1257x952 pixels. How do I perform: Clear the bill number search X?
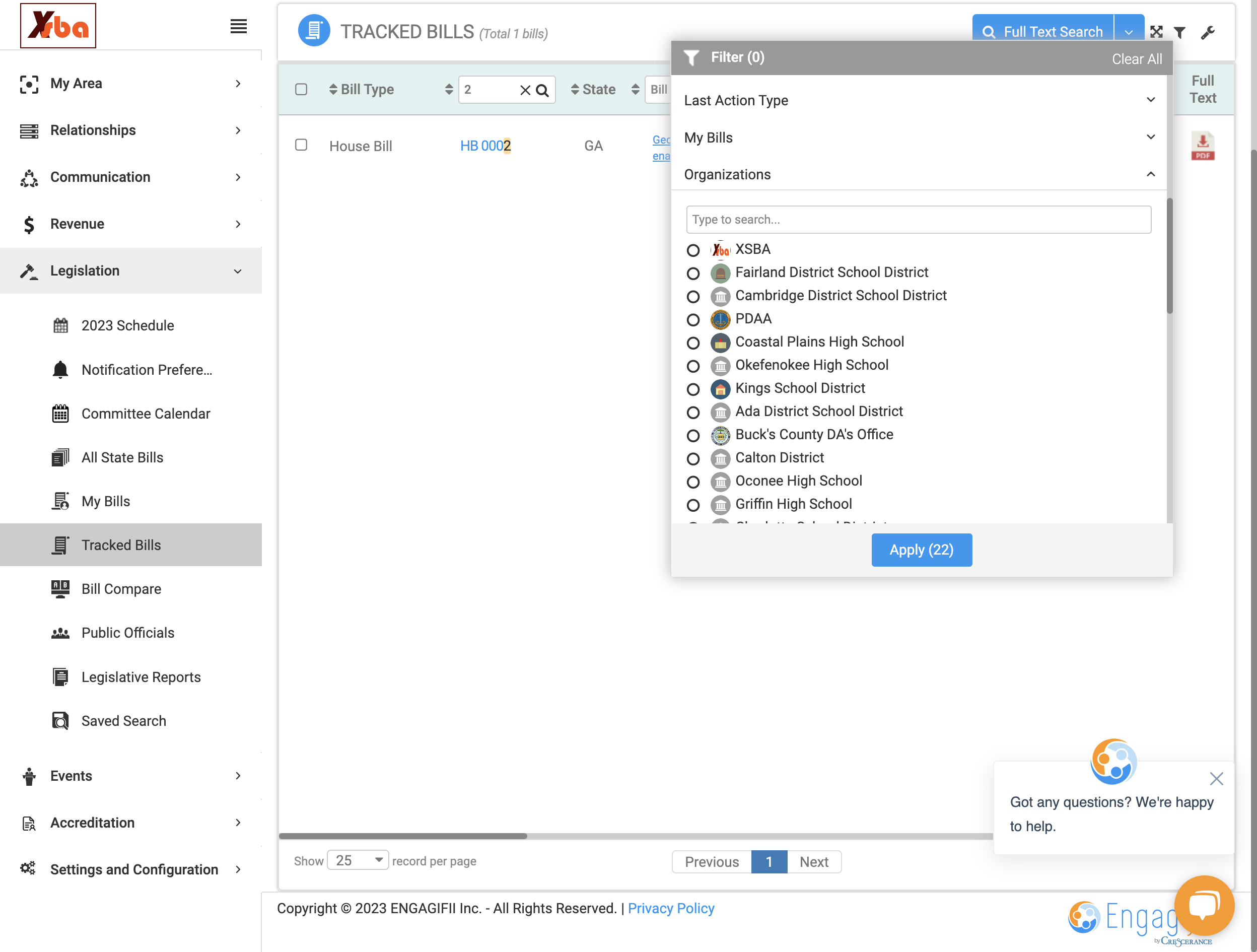point(525,90)
